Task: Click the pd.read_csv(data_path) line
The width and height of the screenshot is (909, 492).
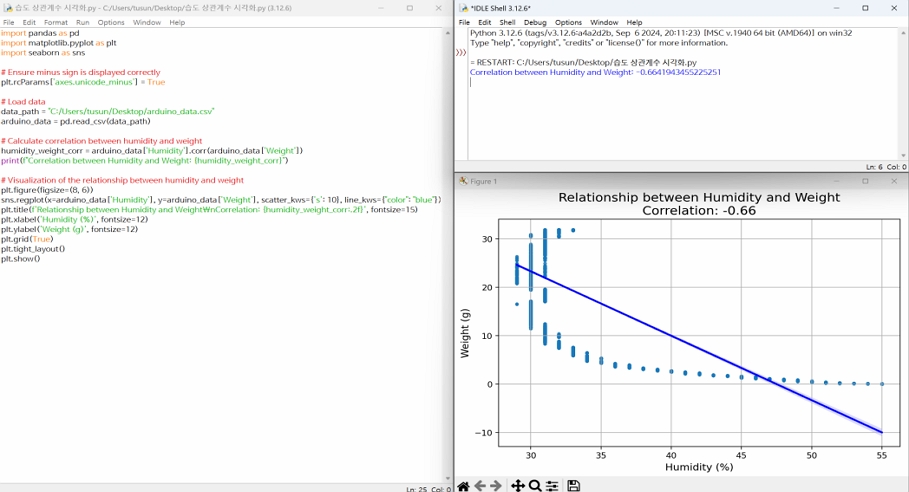Action: (x=75, y=121)
